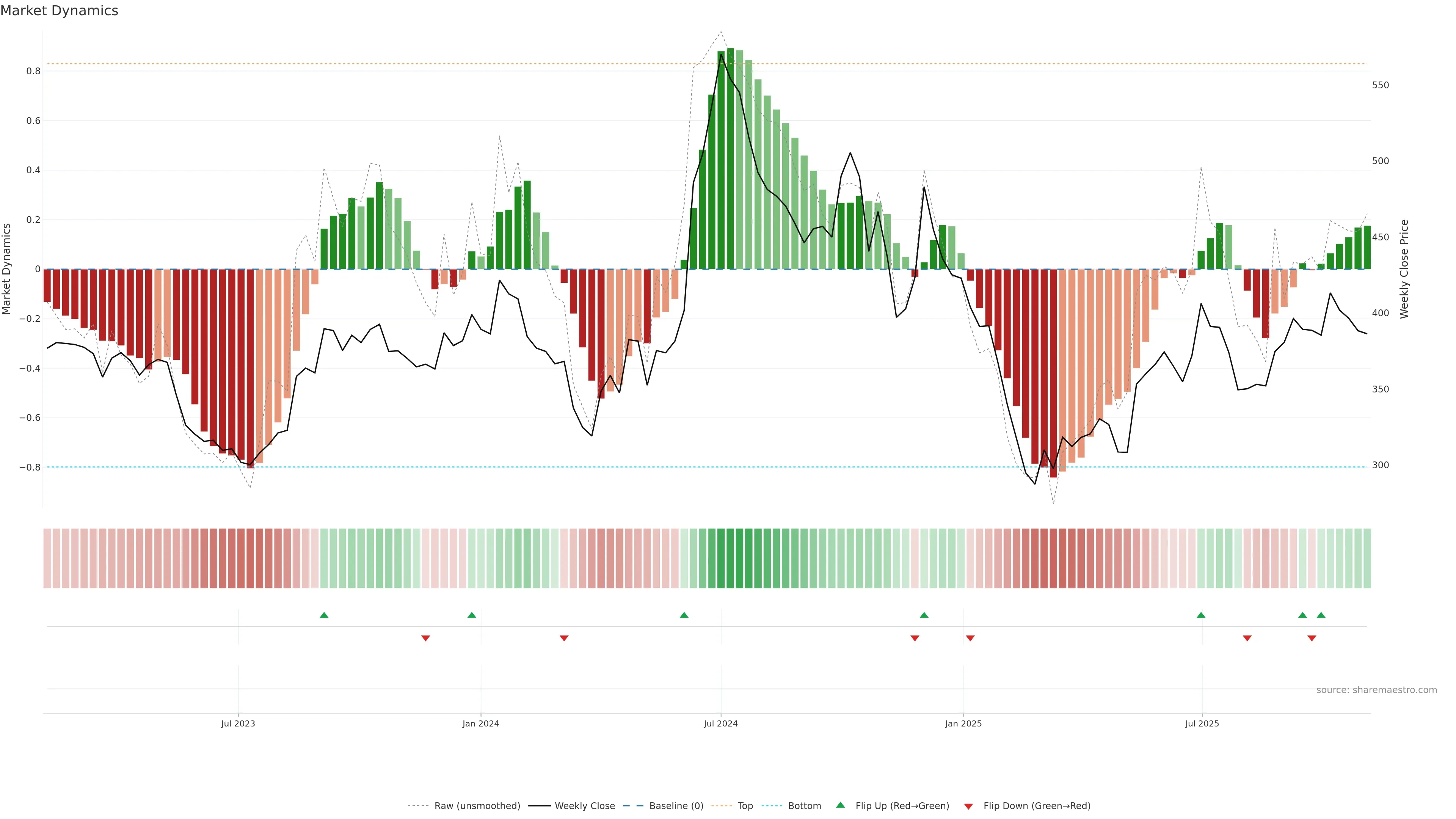Open the sharemaestro.com source link

tap(1376, 690)
